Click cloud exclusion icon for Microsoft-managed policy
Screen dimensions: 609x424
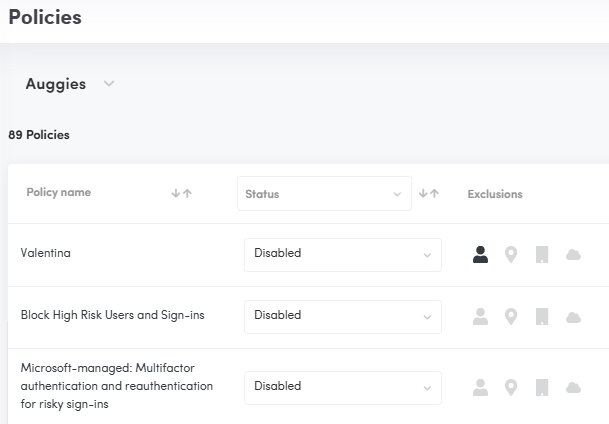coord(573,387)
